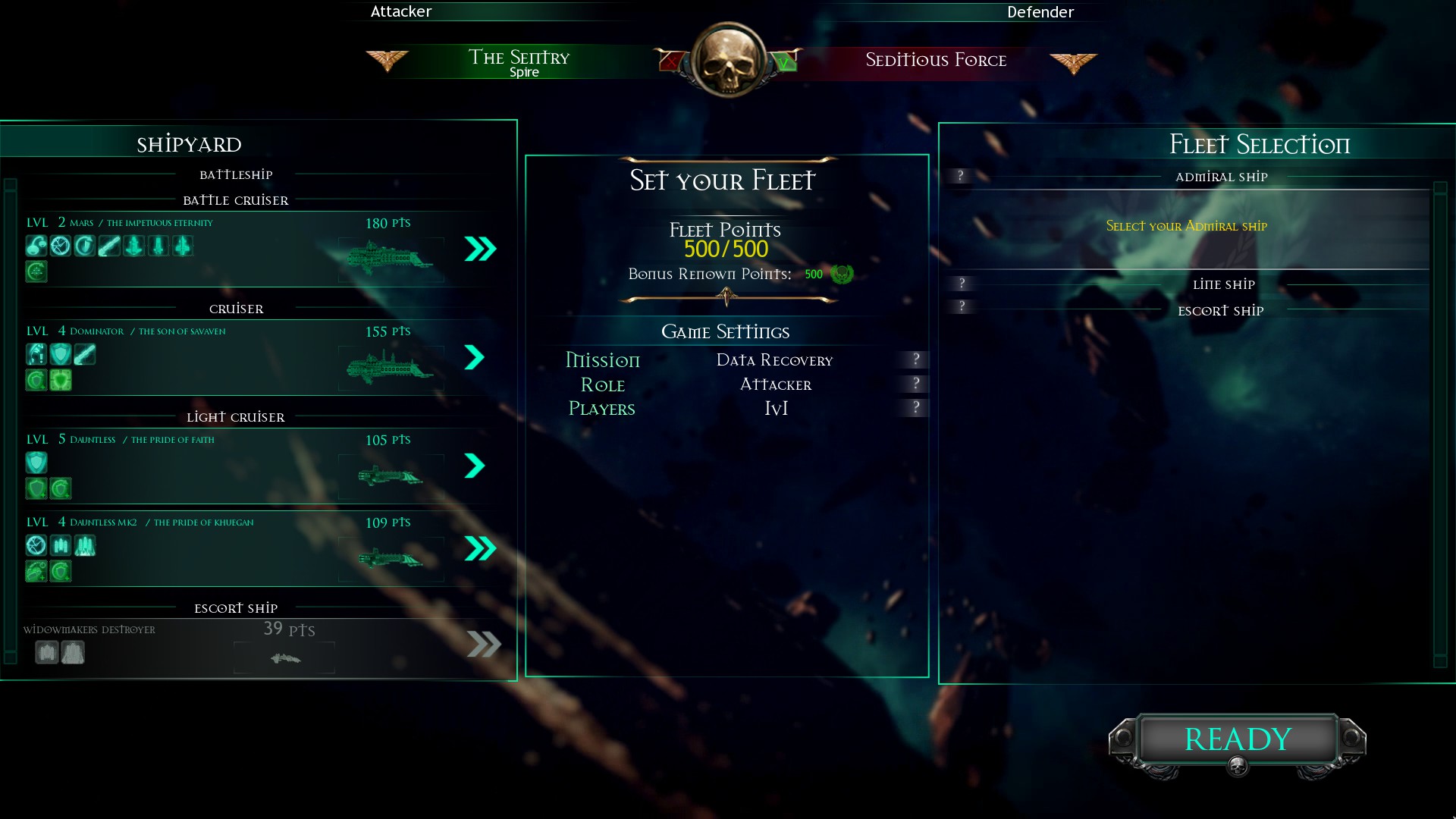Click the Widowmakers Destroyer grey double arrow

coord(484,645)
